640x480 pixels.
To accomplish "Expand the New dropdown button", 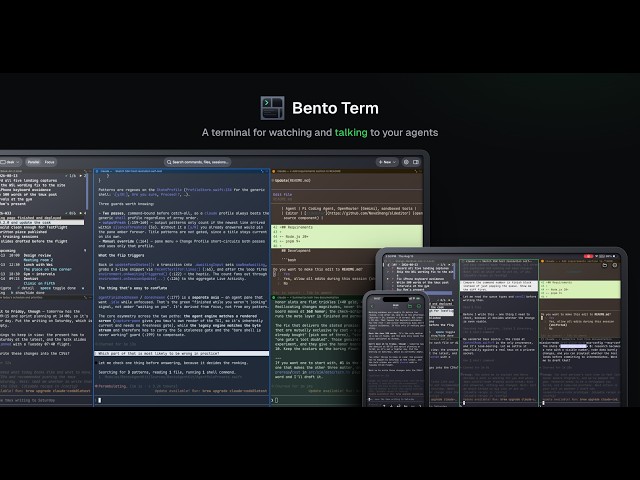I will click(387, 162).
